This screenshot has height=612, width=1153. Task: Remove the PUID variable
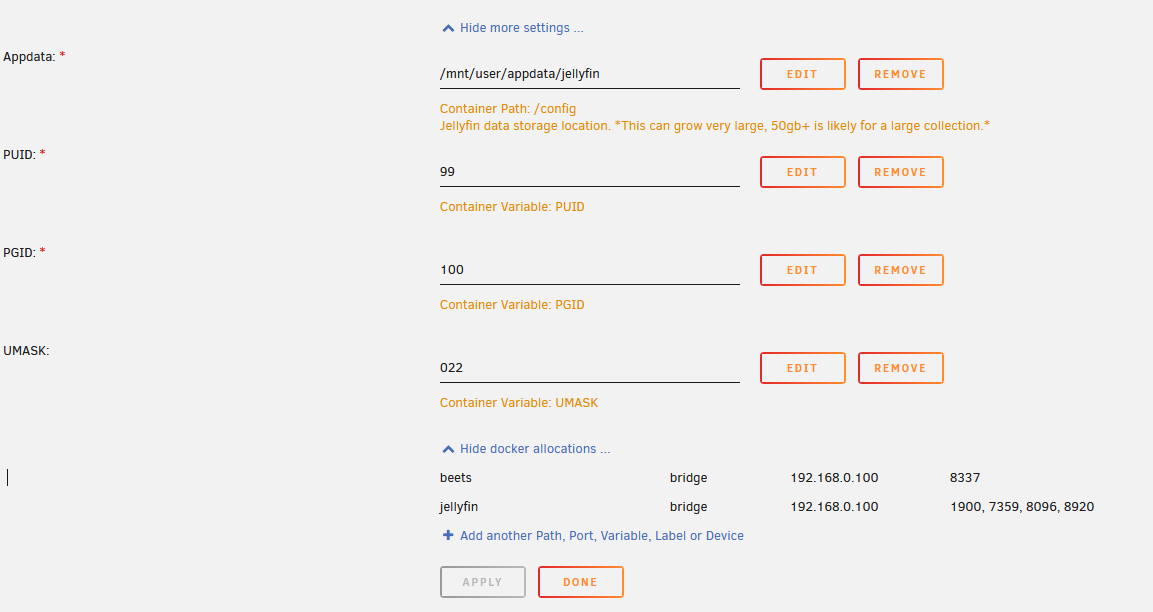(x=900, y=172)
